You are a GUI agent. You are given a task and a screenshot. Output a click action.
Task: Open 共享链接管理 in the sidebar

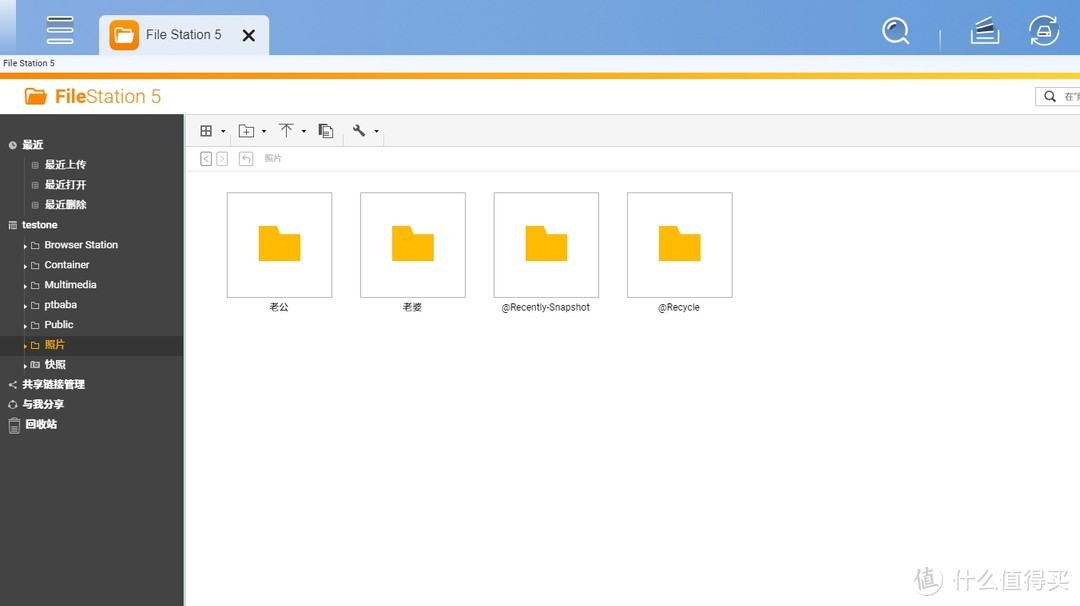[53, 385]
